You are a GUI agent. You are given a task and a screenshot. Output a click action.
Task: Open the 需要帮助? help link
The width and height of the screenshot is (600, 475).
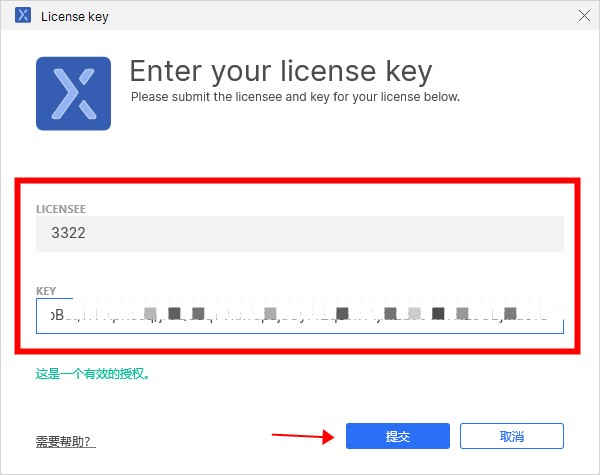point(65,442)
